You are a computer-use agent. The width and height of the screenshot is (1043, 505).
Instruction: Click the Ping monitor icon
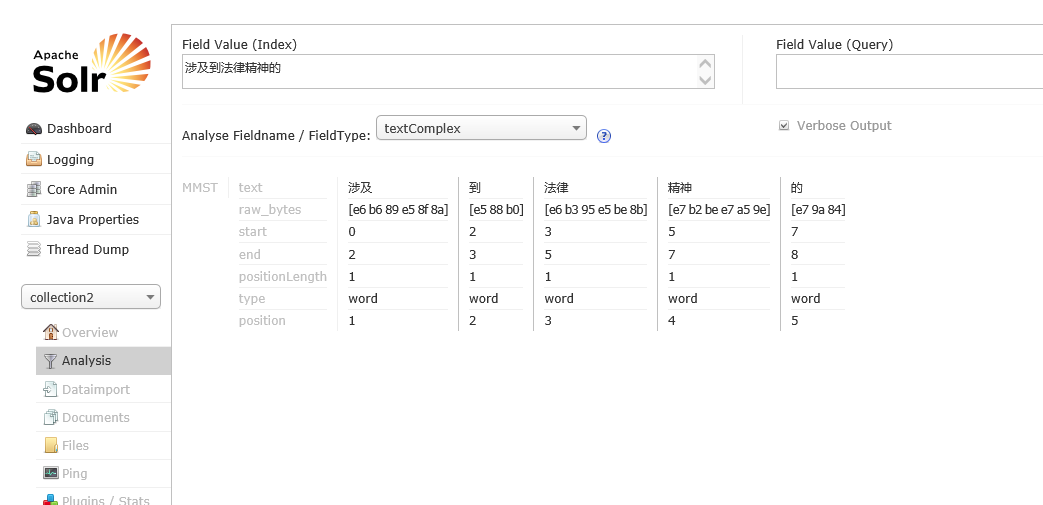pyautogui.click(x=51, y=473)
